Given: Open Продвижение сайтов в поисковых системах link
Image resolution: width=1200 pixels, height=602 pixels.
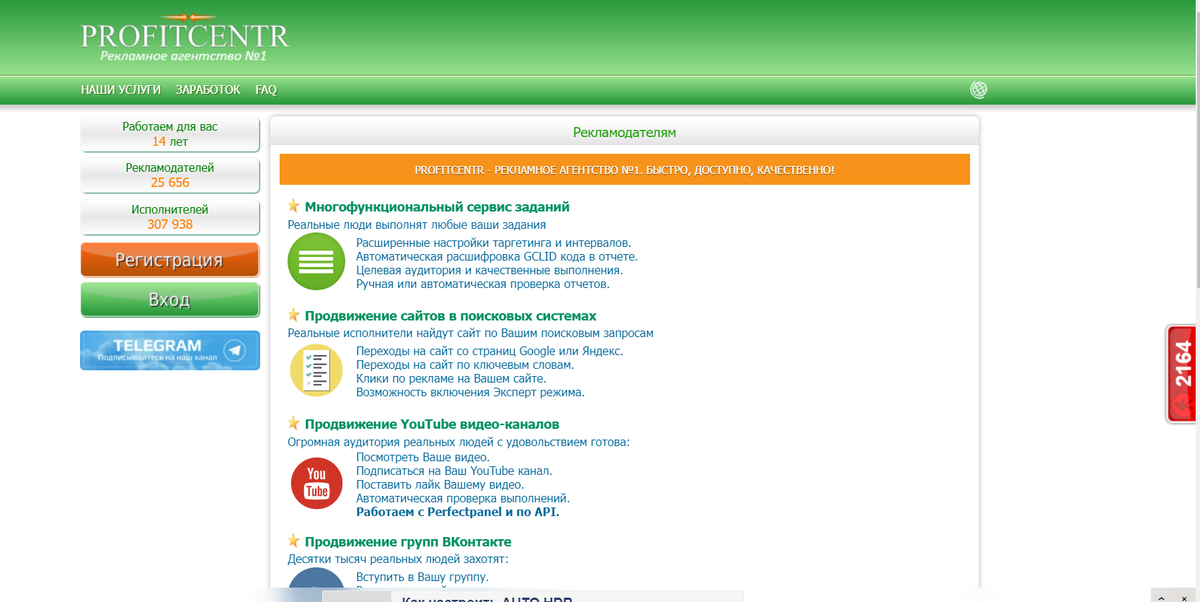Looking at the screenshot, I should [x=450, y=316].
